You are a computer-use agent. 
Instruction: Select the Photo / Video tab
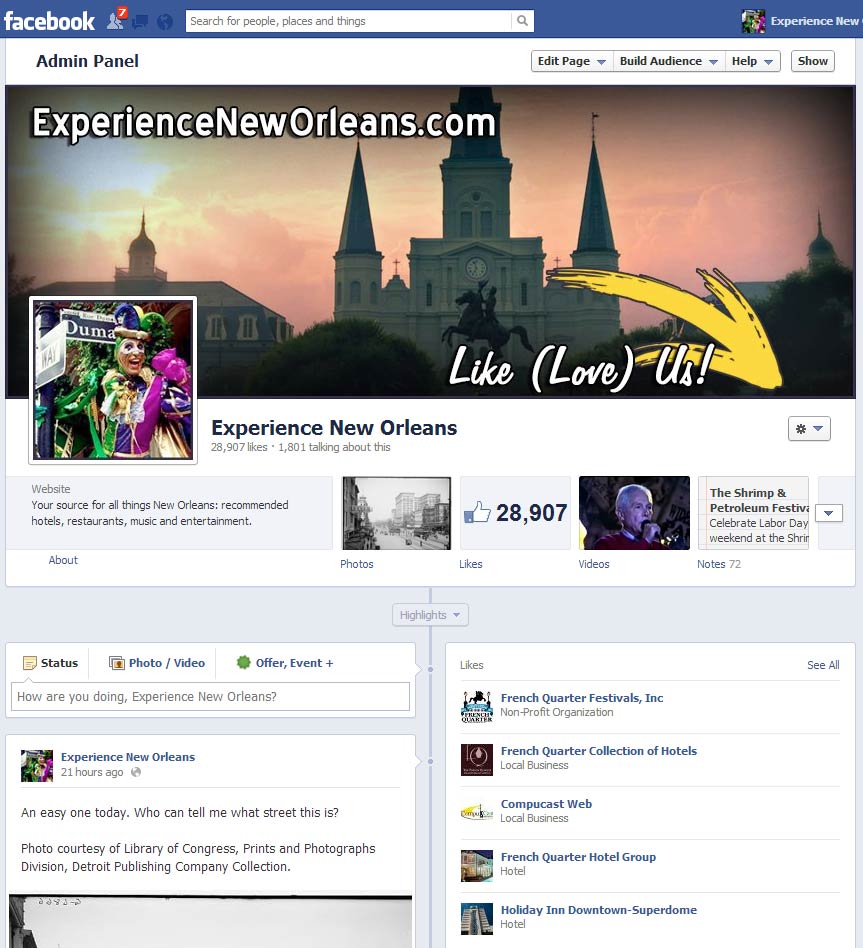point(157,663)
